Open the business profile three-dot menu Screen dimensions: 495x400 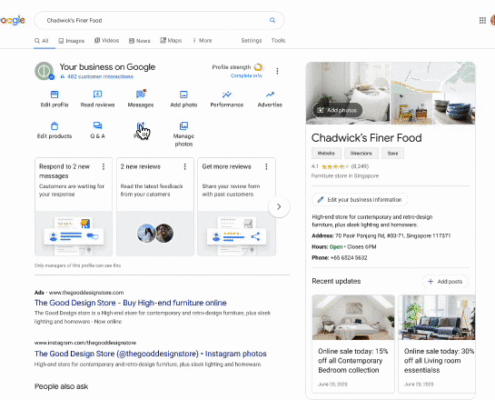277,71
